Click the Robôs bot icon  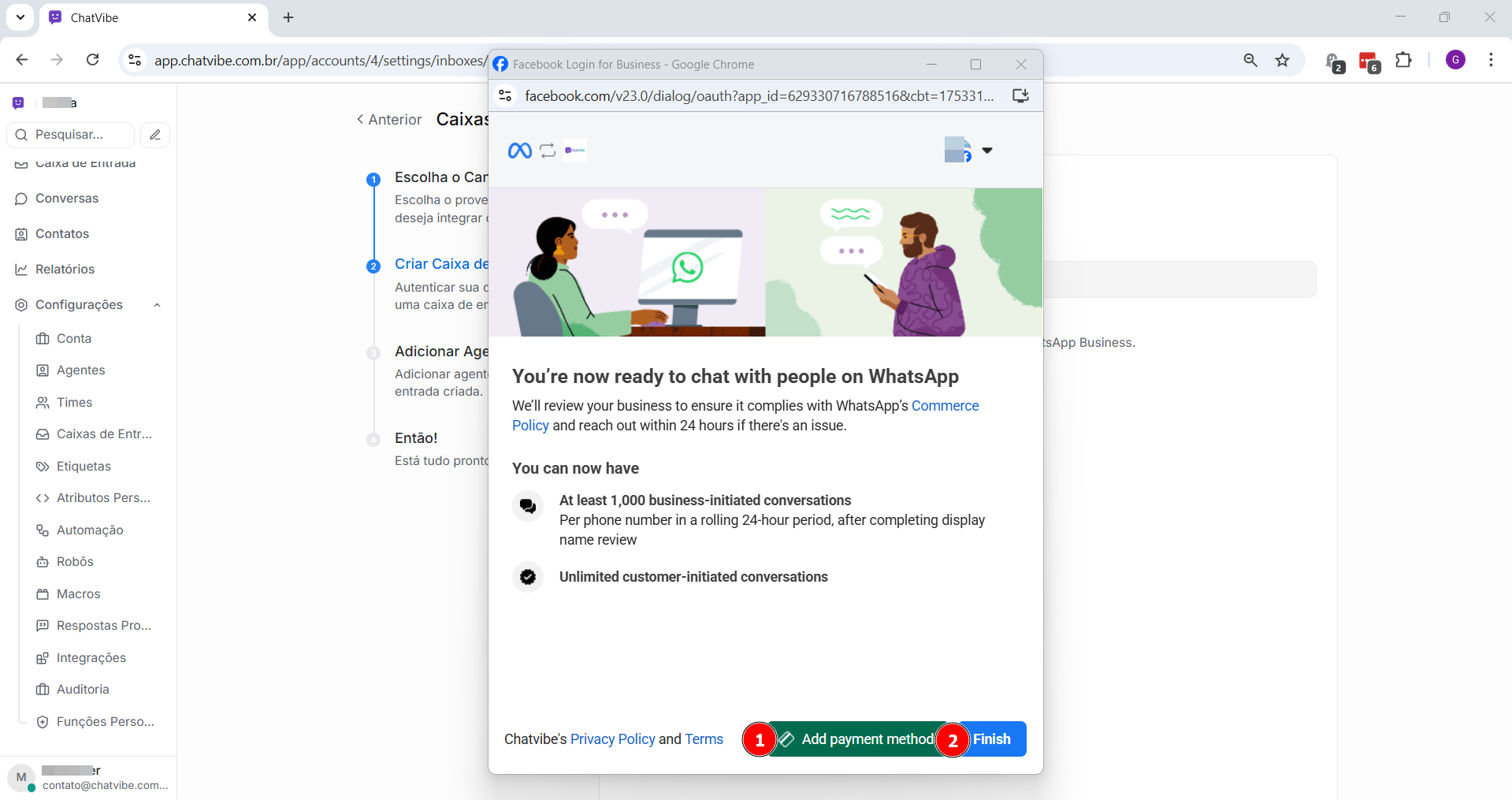(x=43, y=562)
